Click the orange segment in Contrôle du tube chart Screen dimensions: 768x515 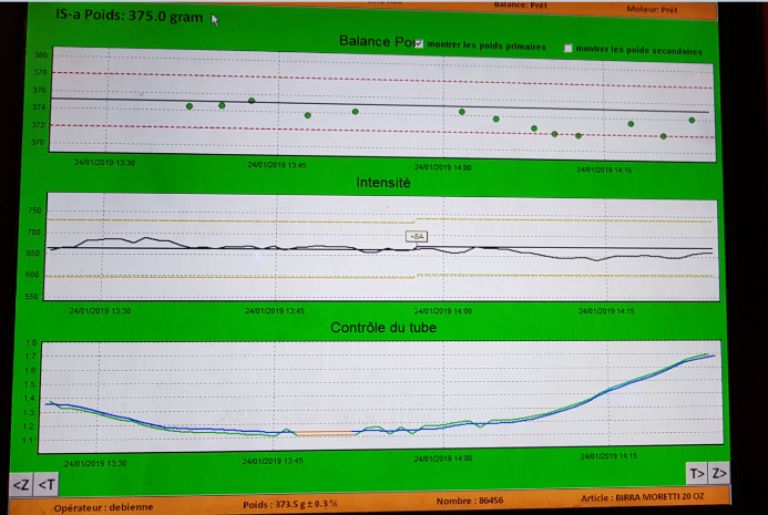(325, 433)
